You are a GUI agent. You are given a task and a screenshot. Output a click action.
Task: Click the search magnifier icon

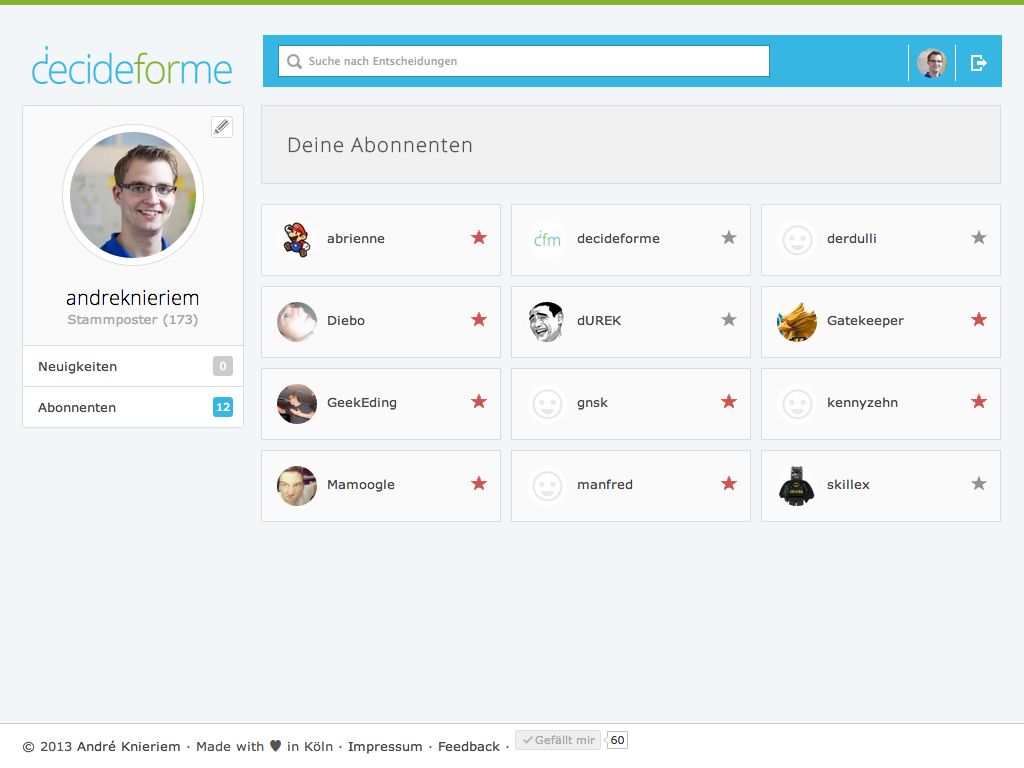pos(294,61)
